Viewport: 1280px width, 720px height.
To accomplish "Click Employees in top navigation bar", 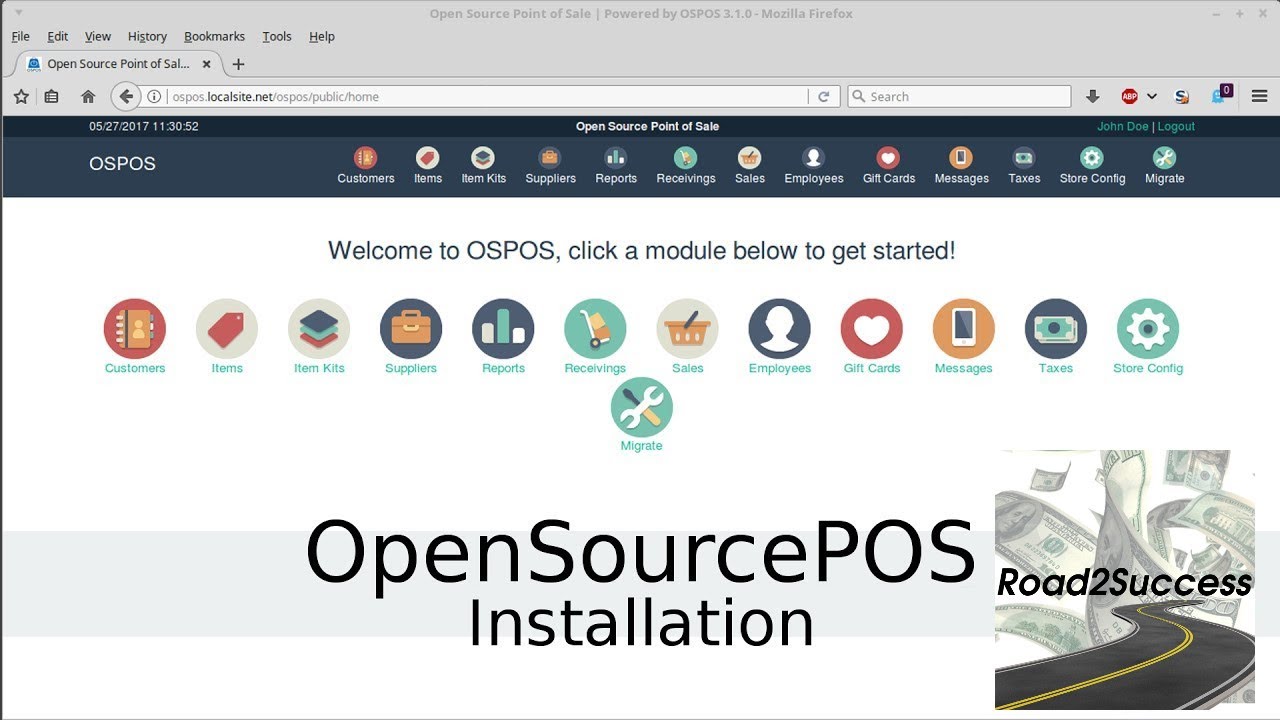I will pos(813,166).
